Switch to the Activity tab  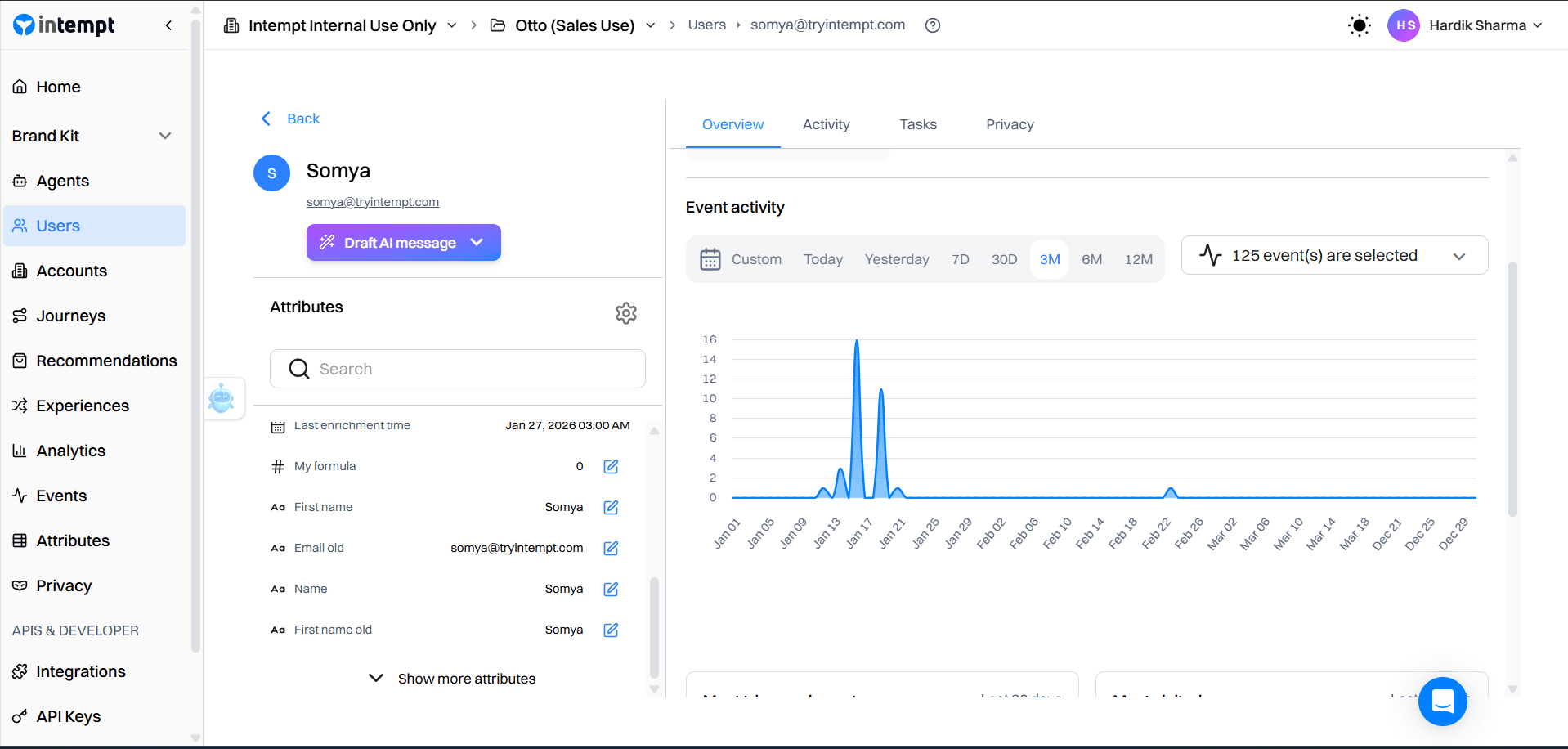click(x=826, y=124)
